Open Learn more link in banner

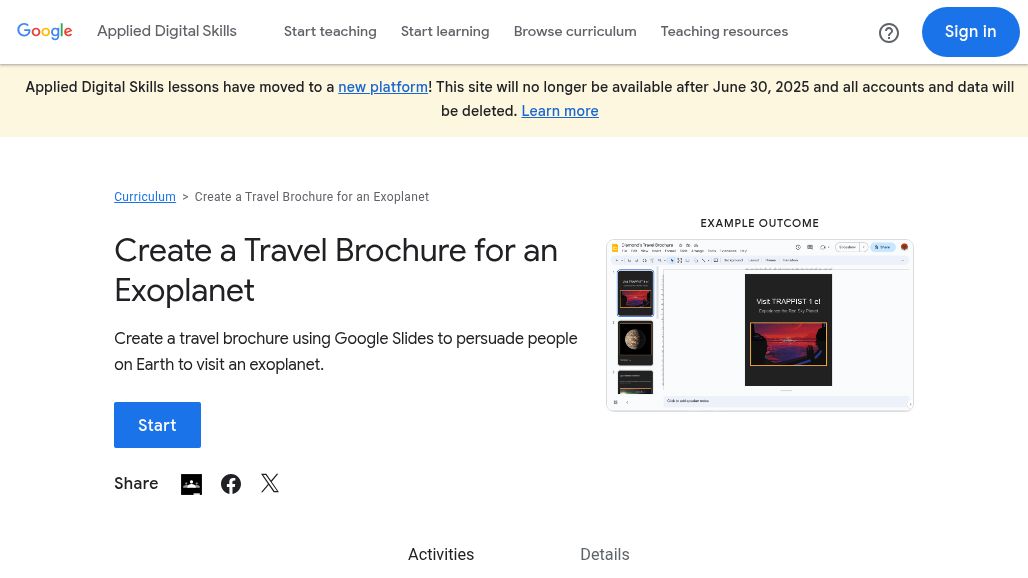click(x=560, y=111)
